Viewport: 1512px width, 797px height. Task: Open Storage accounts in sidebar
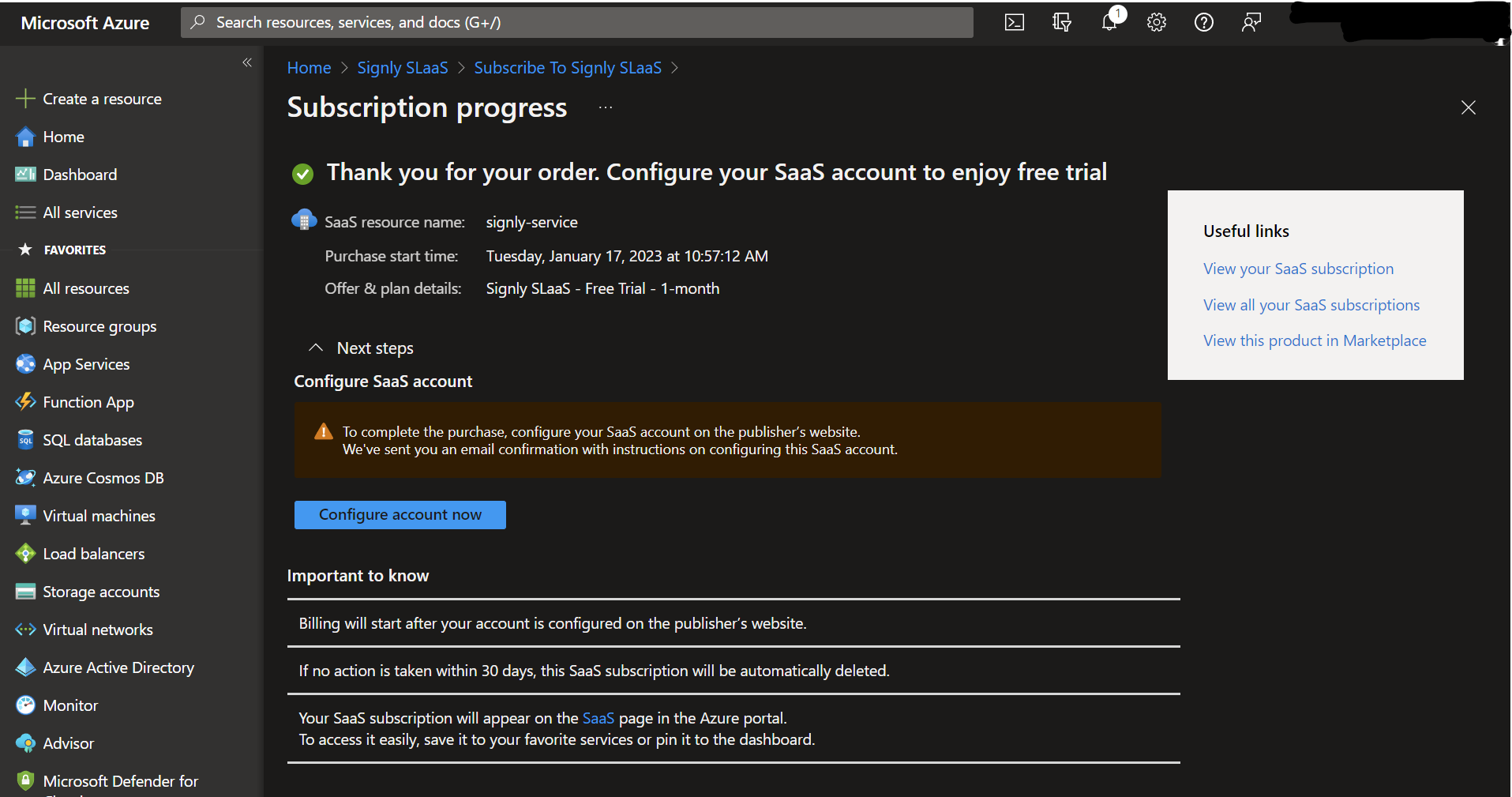[101, 592]
